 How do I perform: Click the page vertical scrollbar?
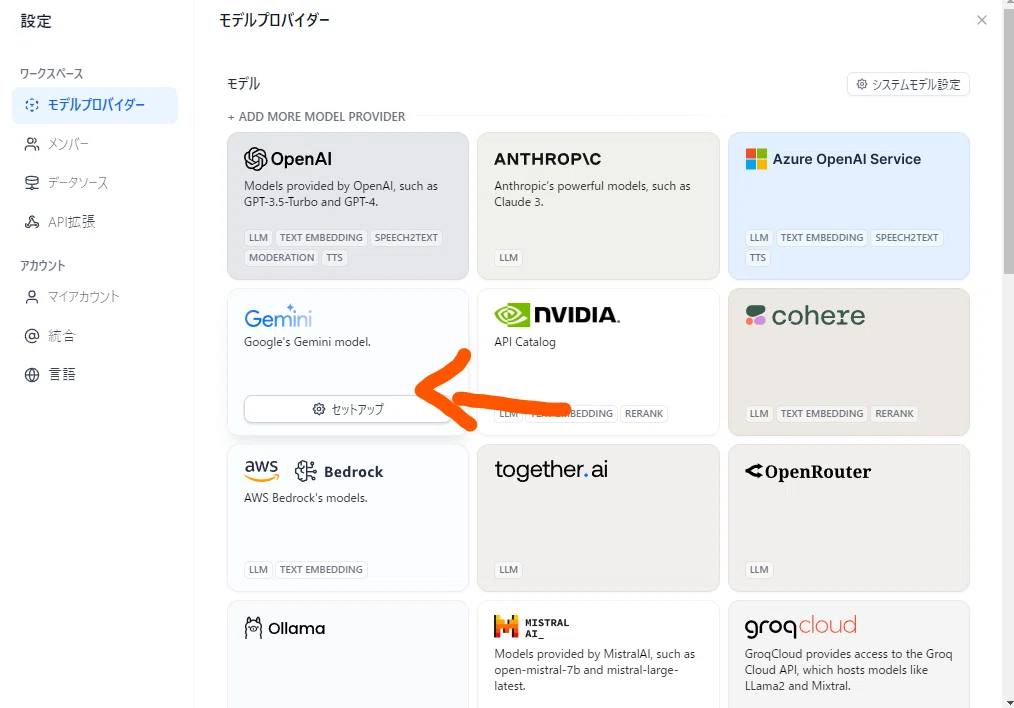(x=1008, y=139)
